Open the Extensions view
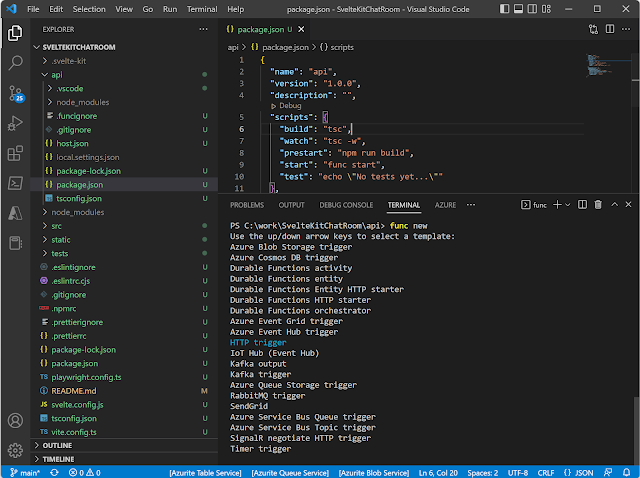640x478 pixels. [x=15, y=153]
